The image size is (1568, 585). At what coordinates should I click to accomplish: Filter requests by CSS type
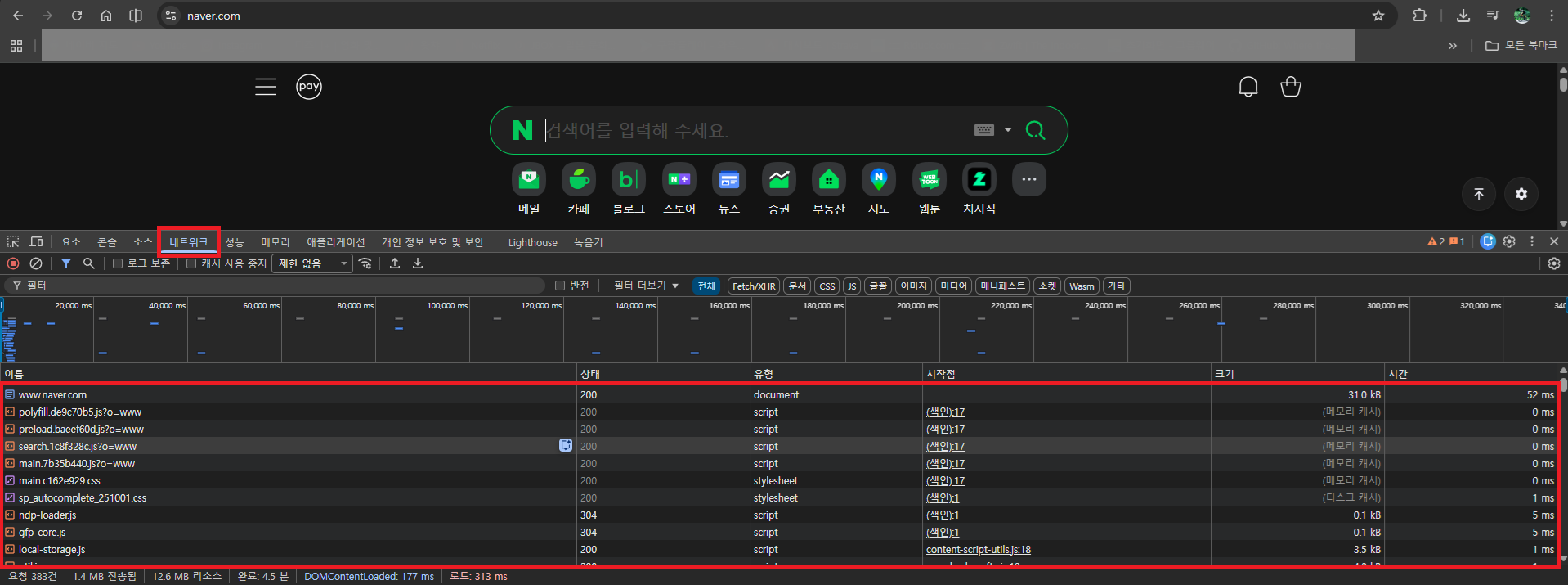(x=827, y=286)
